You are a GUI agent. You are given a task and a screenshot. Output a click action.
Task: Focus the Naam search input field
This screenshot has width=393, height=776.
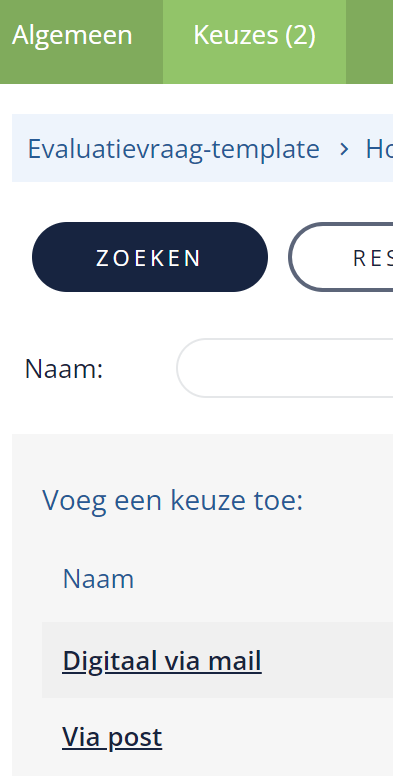(285, 368)
